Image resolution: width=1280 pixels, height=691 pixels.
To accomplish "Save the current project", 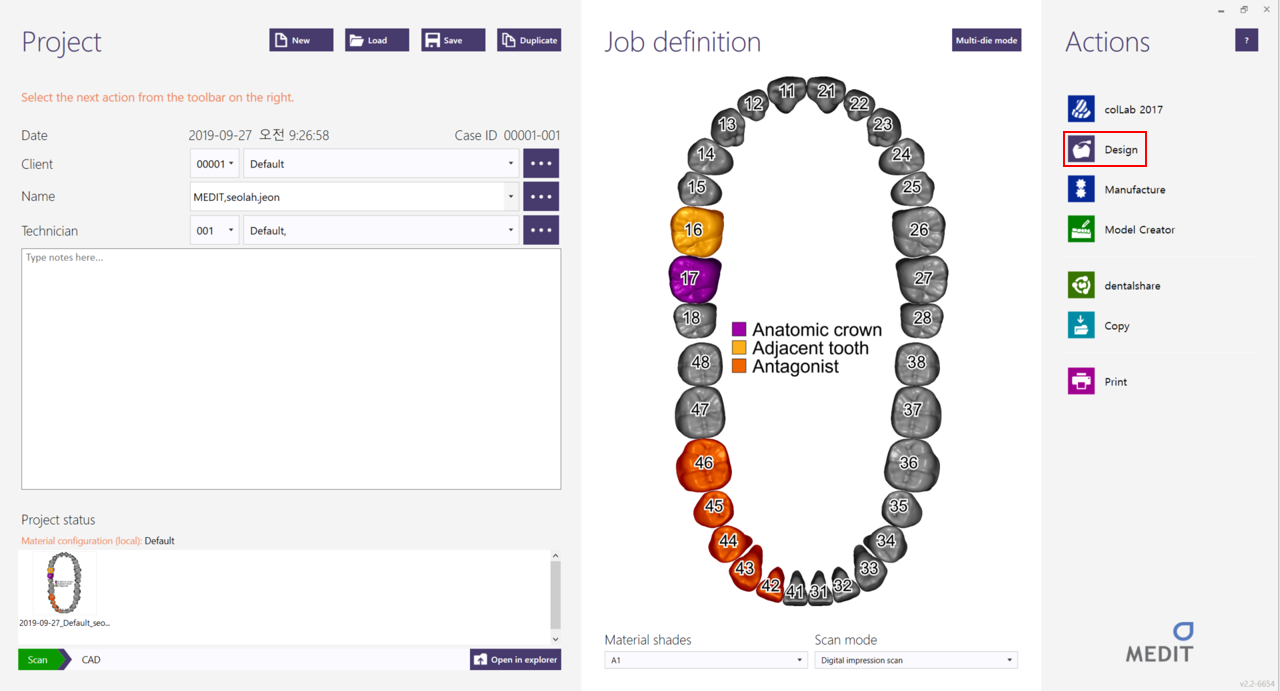I will coord(453,40).
